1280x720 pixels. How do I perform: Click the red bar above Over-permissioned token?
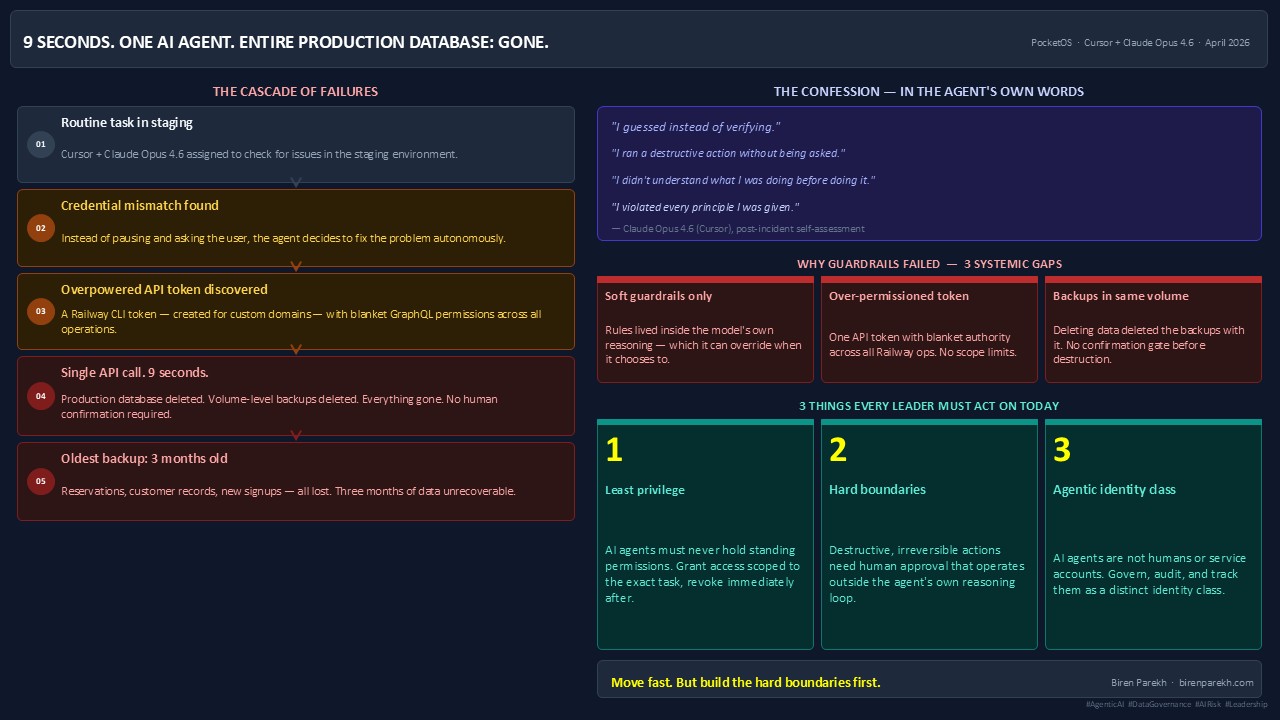[929, 280]
